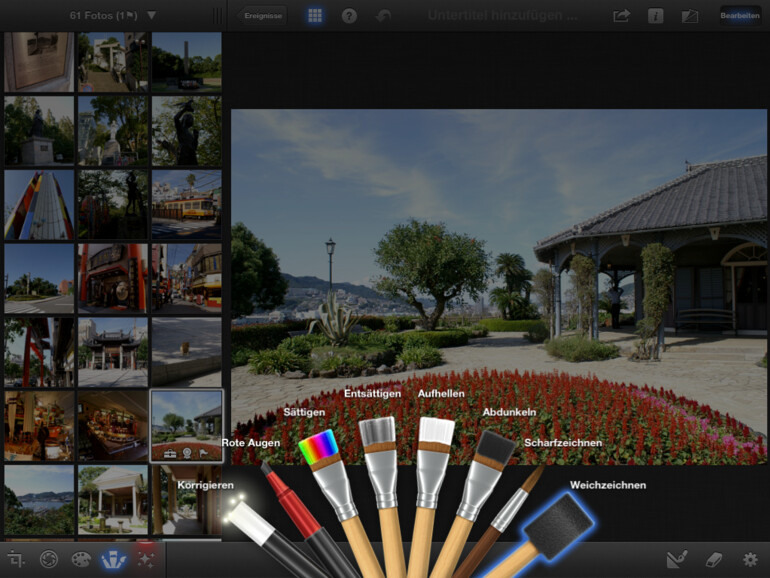The image size is (770, 578).
Task: Open the settings gear options
Action: pos(749,560)
